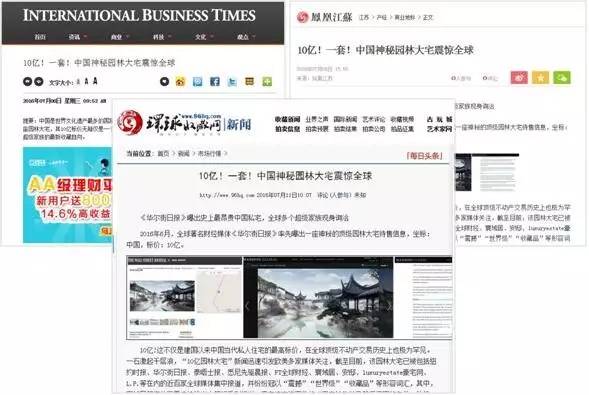Open 拍卖预展 in 环球收藏网 navigation

click(x=317, y=129)
